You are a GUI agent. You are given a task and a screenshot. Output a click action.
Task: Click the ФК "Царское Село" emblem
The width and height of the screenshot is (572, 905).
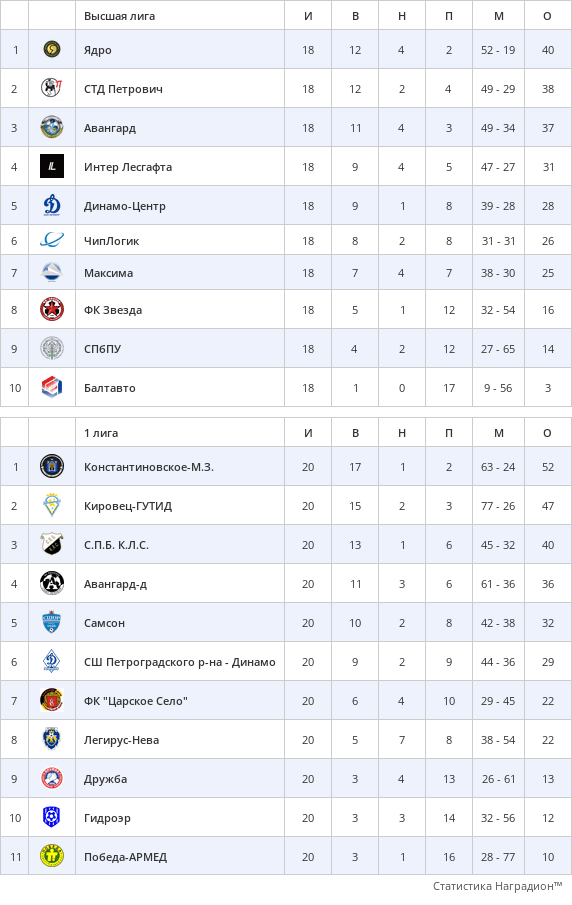tap(52, 701)
